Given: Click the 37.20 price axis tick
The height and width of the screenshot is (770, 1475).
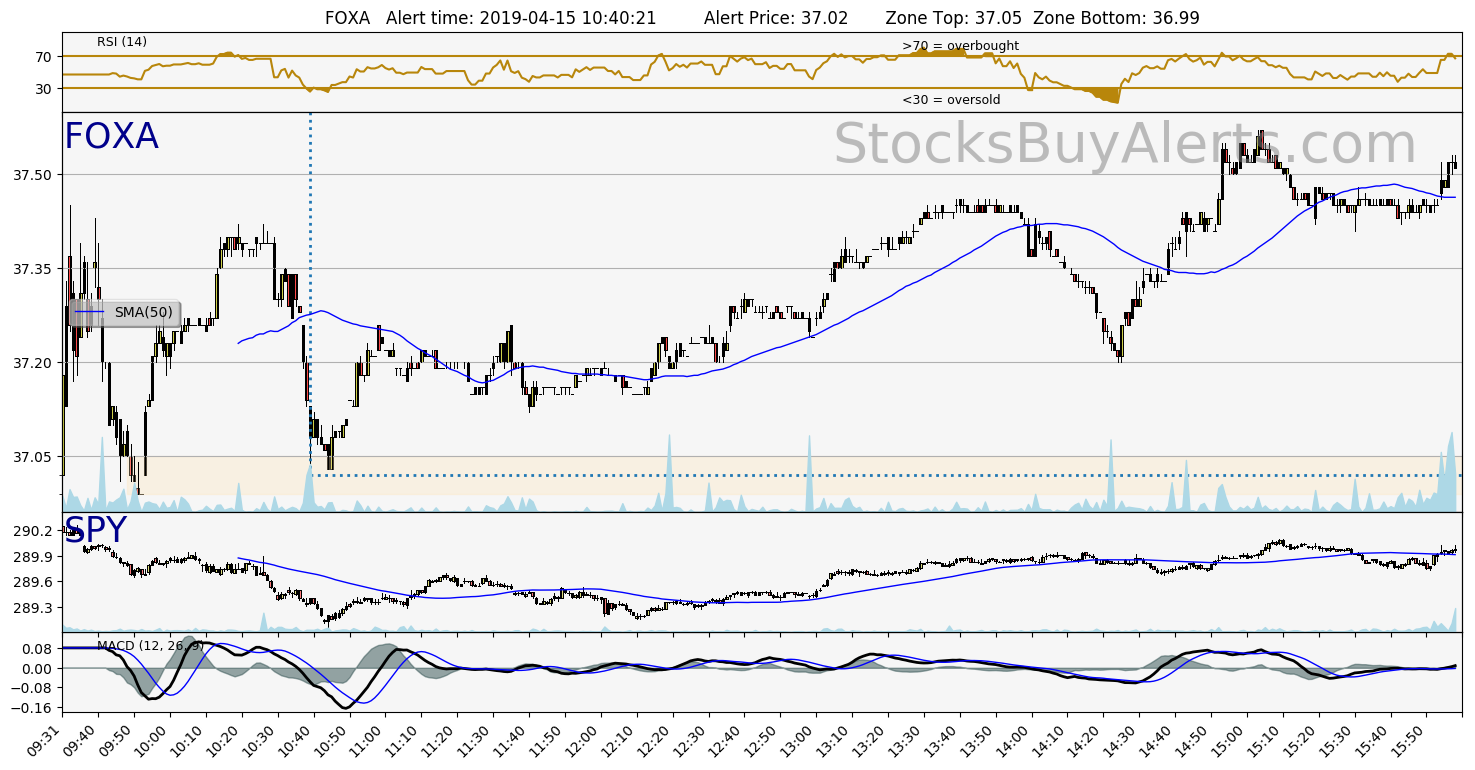Looking at the screenshot, I should (x=32, y=363).
